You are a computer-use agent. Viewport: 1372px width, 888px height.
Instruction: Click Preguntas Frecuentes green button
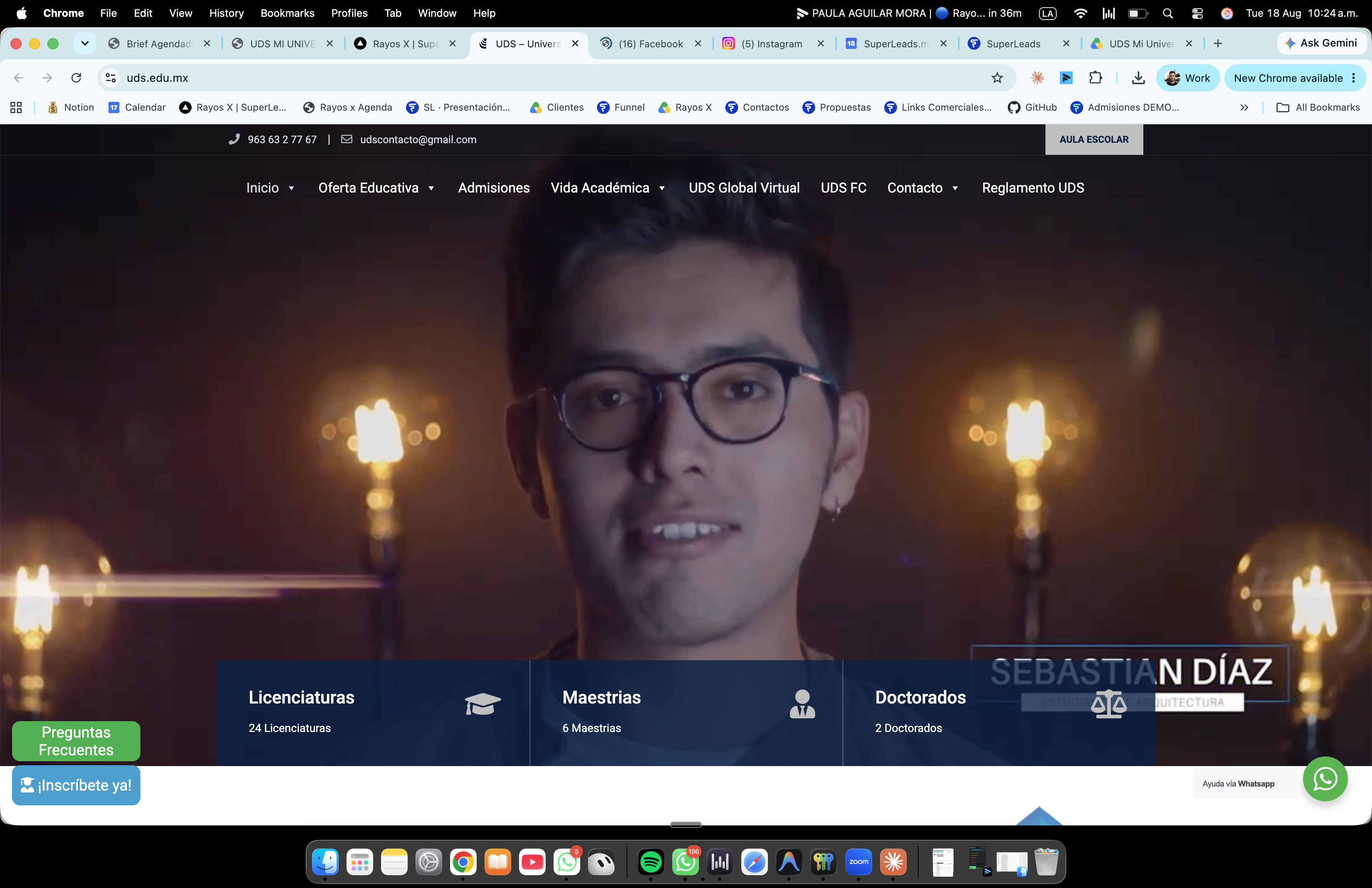(x=76, y=740)
